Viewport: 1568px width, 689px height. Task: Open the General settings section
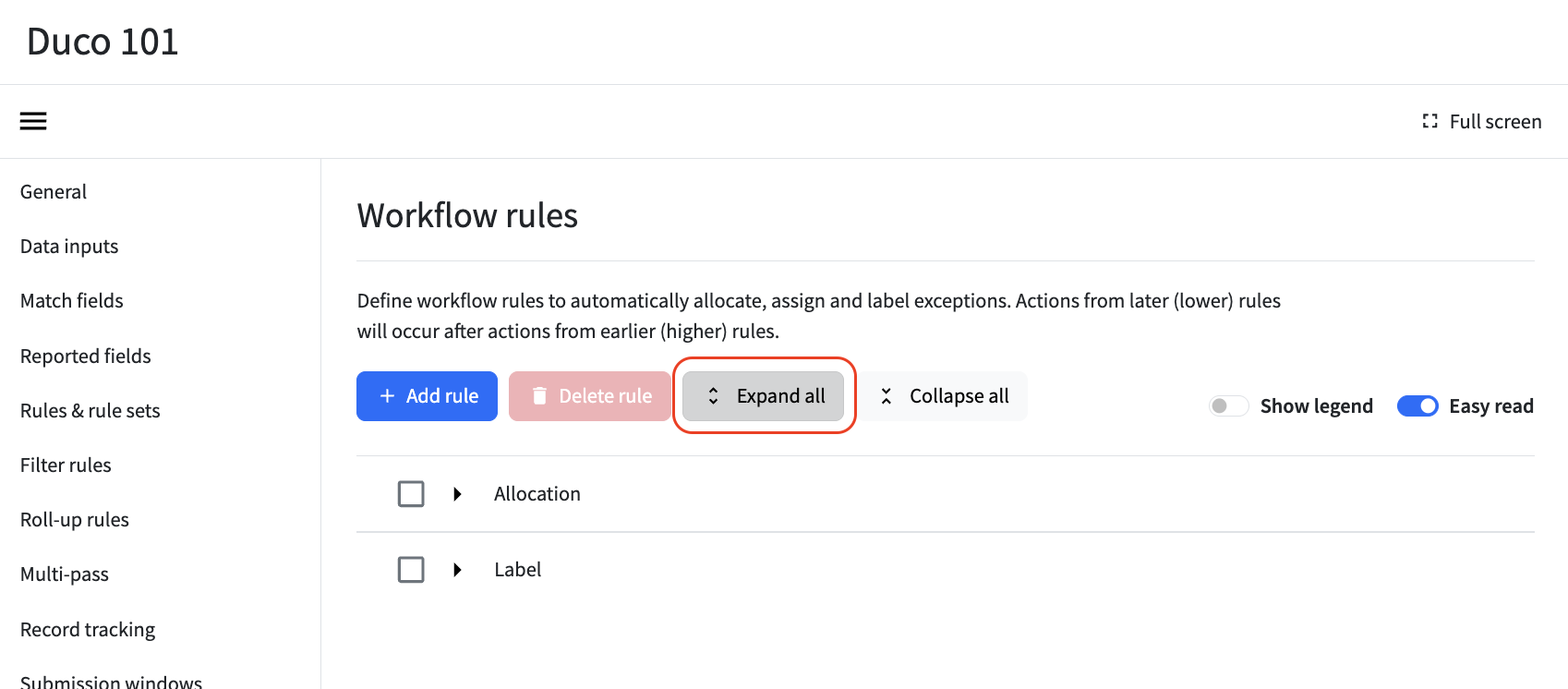[x=54, y=191]
